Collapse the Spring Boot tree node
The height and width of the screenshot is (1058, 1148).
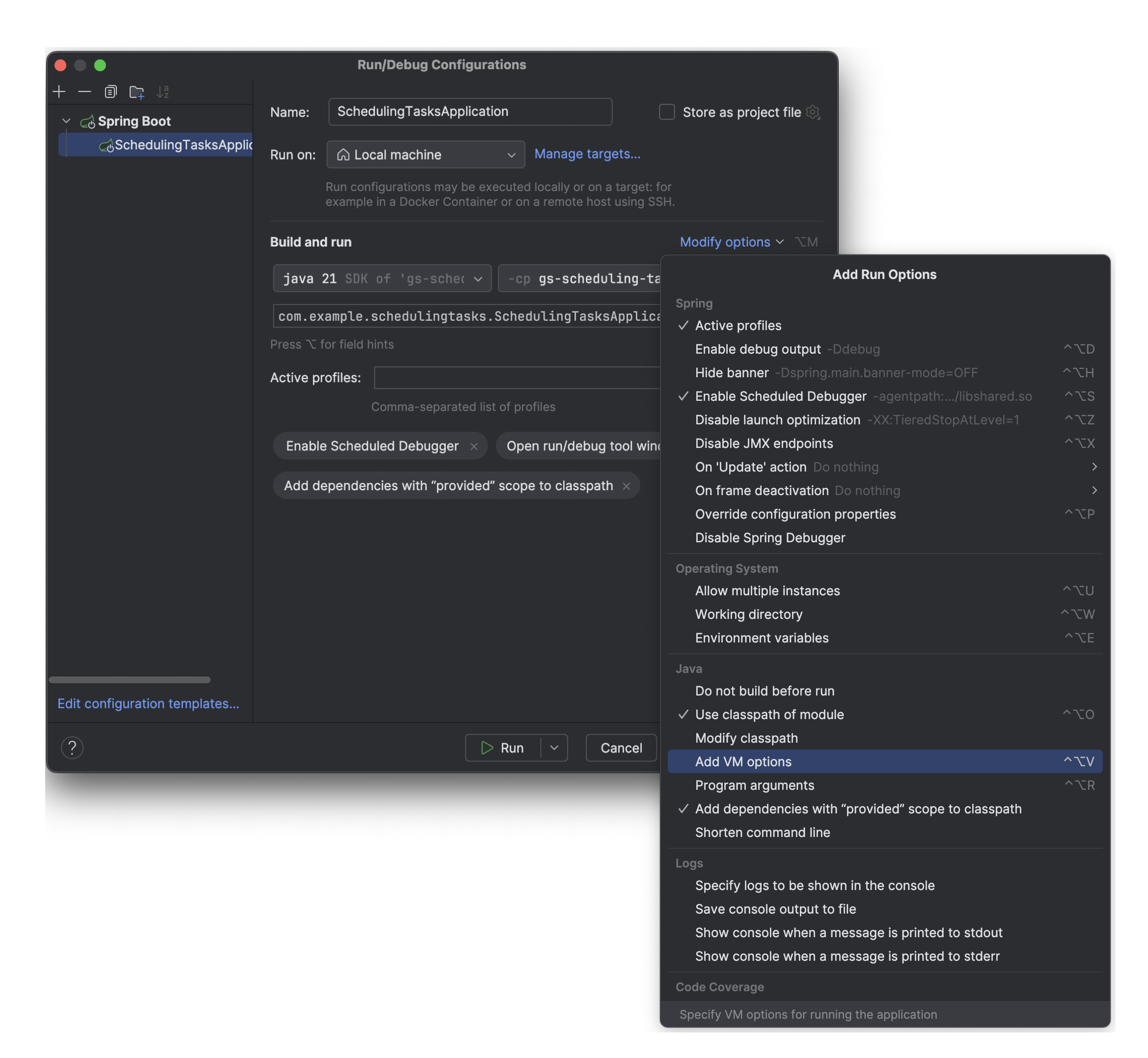click(x=66, y=121)
